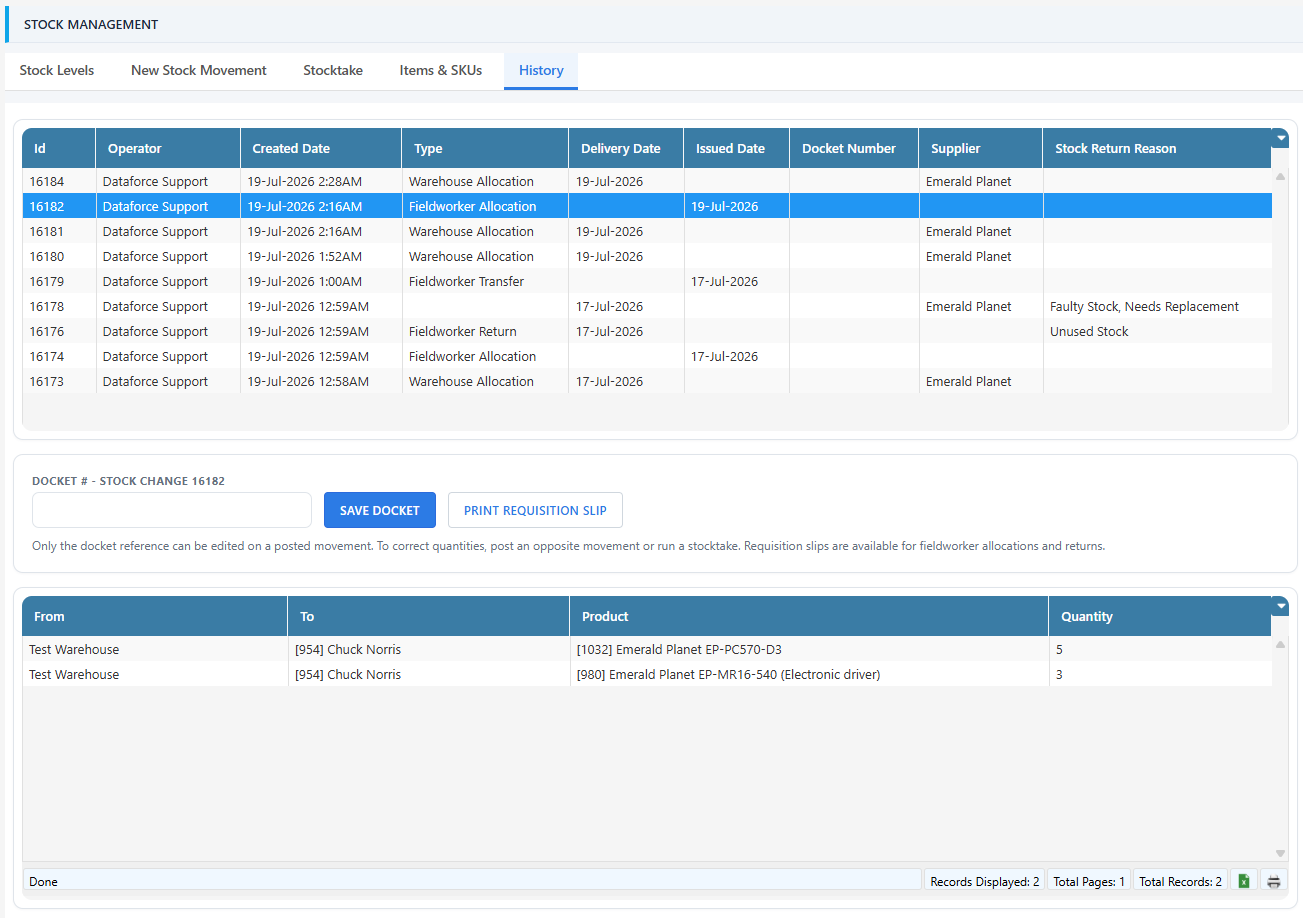Click the Issued Date column header
This screenshot has width=1303, height=918.
(x=737, y=148)
